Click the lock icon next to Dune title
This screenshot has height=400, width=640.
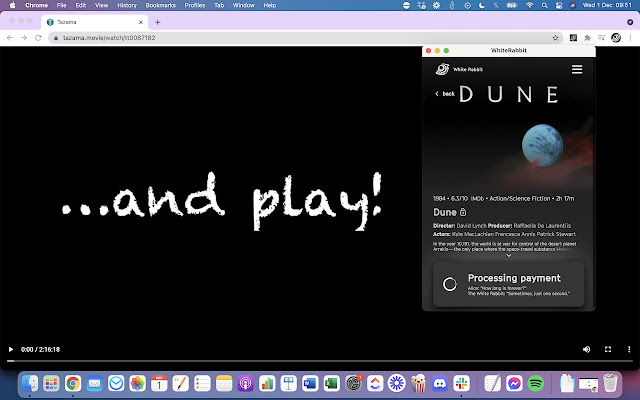click(463, 212)
